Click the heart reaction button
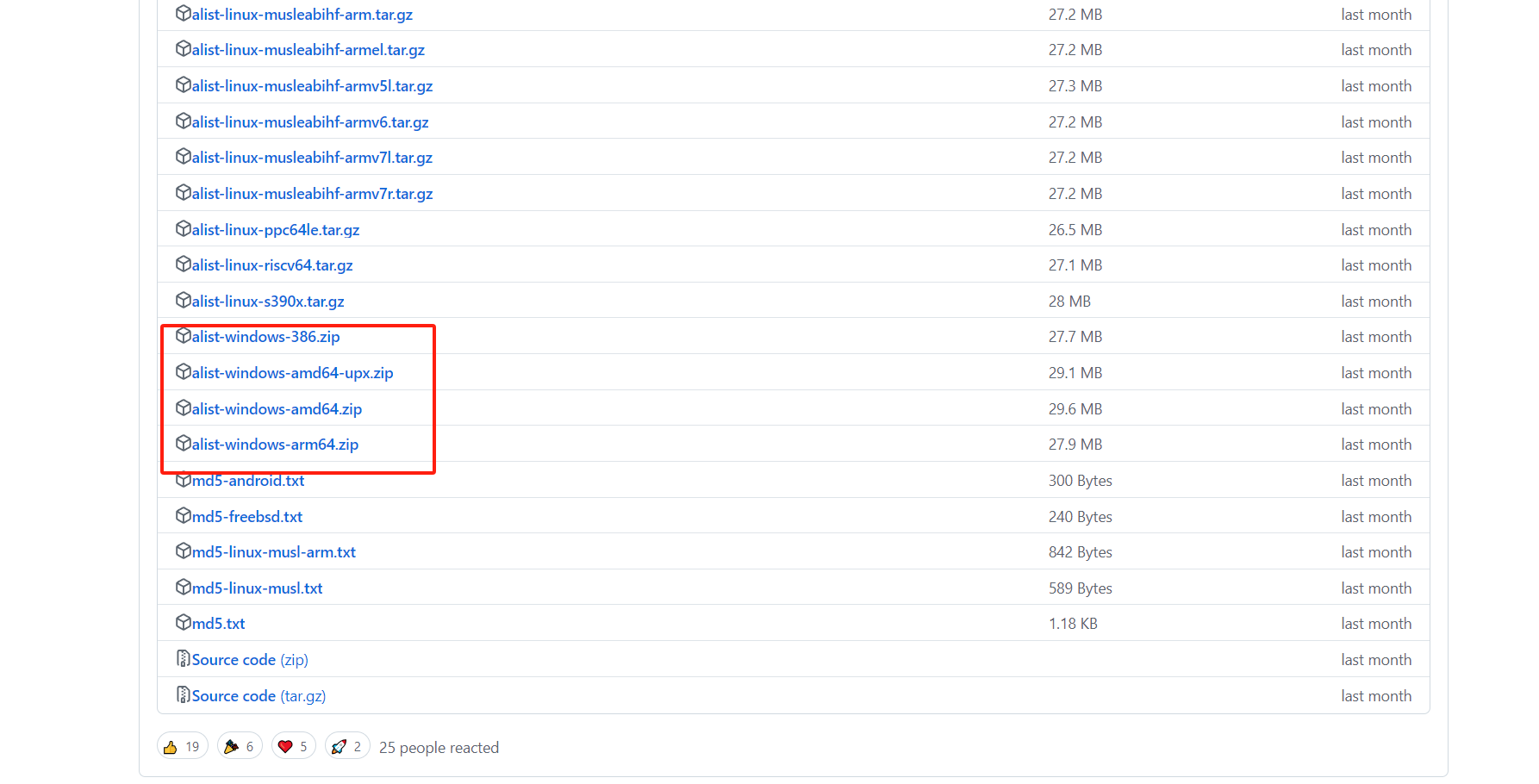 (x=293, y=746)
